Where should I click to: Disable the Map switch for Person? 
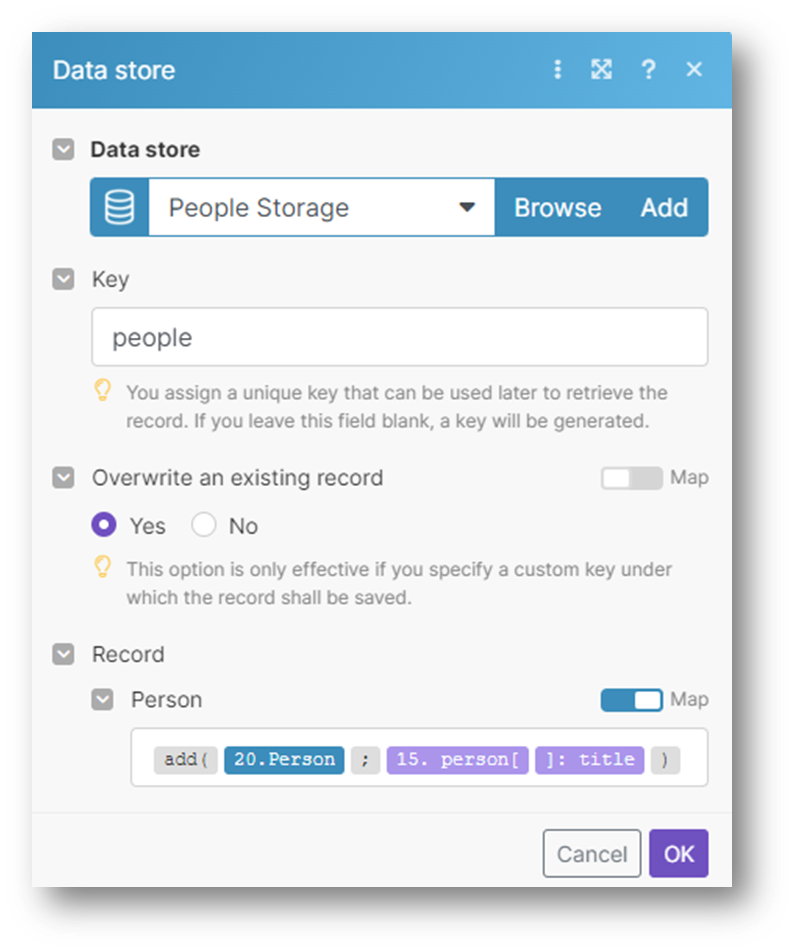(x=631, y=700)
